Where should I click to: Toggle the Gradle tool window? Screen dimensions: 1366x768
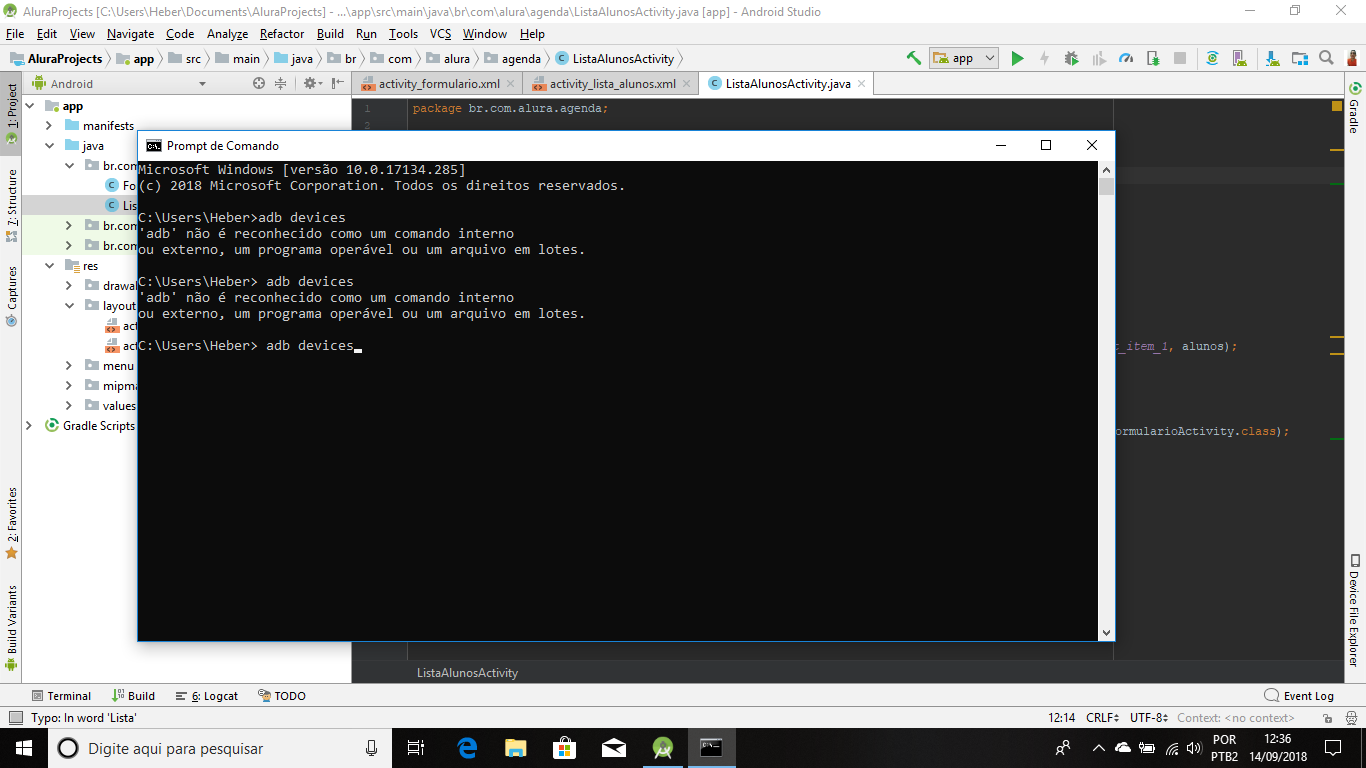pyautogui.click(x=1354, y=109)
